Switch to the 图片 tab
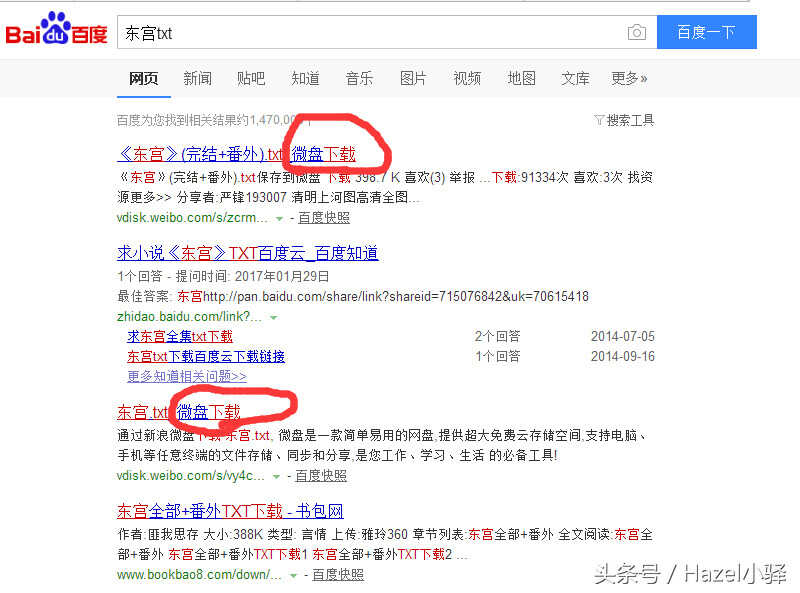The height and width of the screenshot is (593, 800). [413, 79]
